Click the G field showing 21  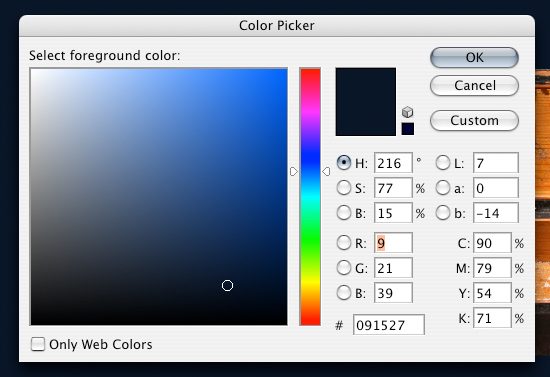pyautogui.click(x=393, y=268)
